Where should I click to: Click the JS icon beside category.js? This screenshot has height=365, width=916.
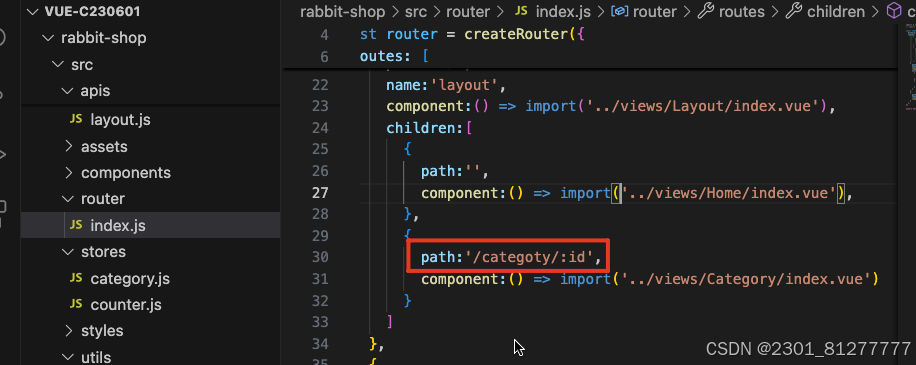[x=76, y=278]
